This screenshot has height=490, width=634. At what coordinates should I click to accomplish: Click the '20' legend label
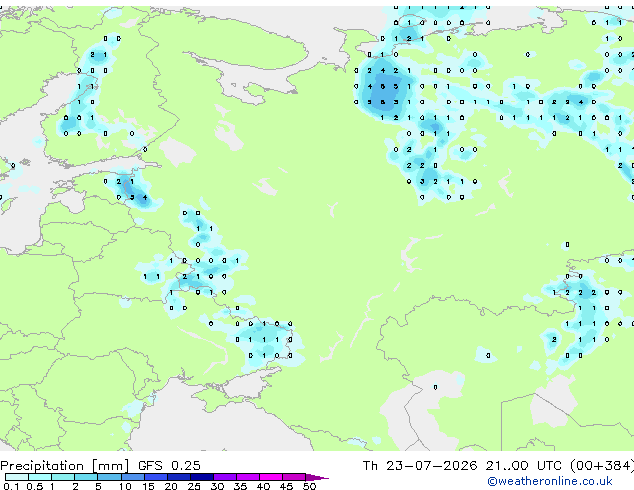171,486
